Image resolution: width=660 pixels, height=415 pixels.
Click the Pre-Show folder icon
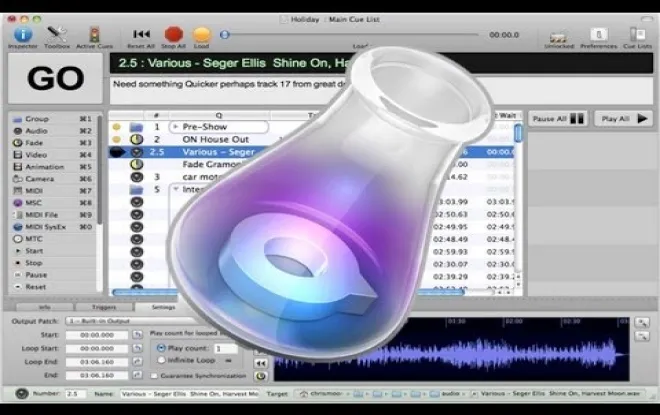(136, 127)
